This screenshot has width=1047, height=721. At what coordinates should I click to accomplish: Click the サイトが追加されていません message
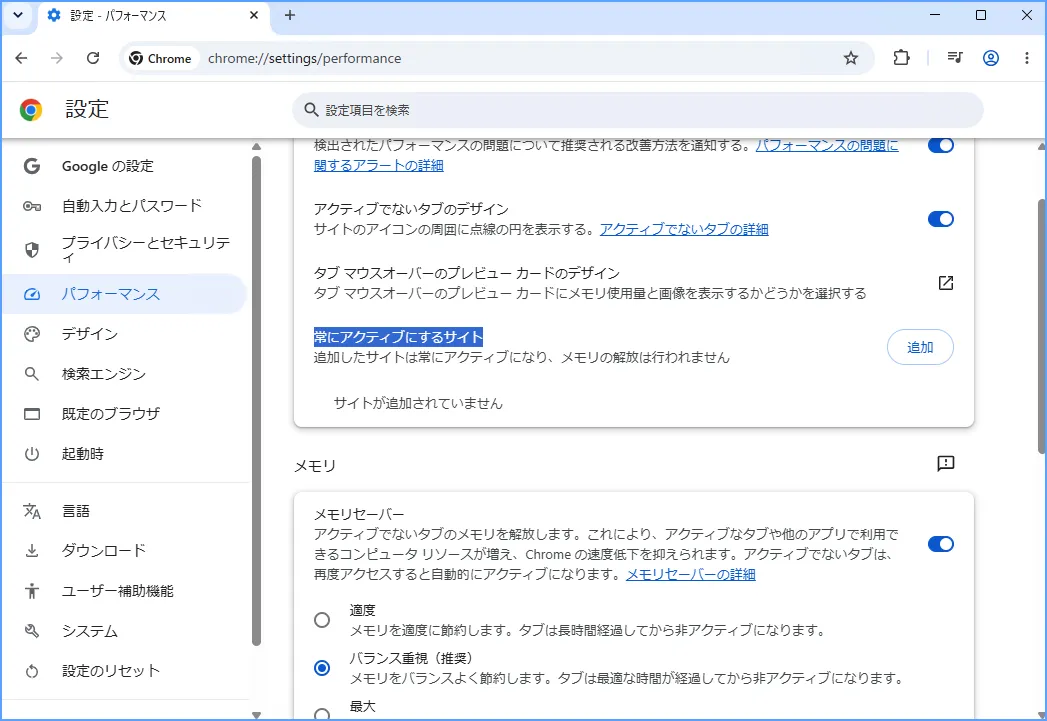[x=418, y=403]
